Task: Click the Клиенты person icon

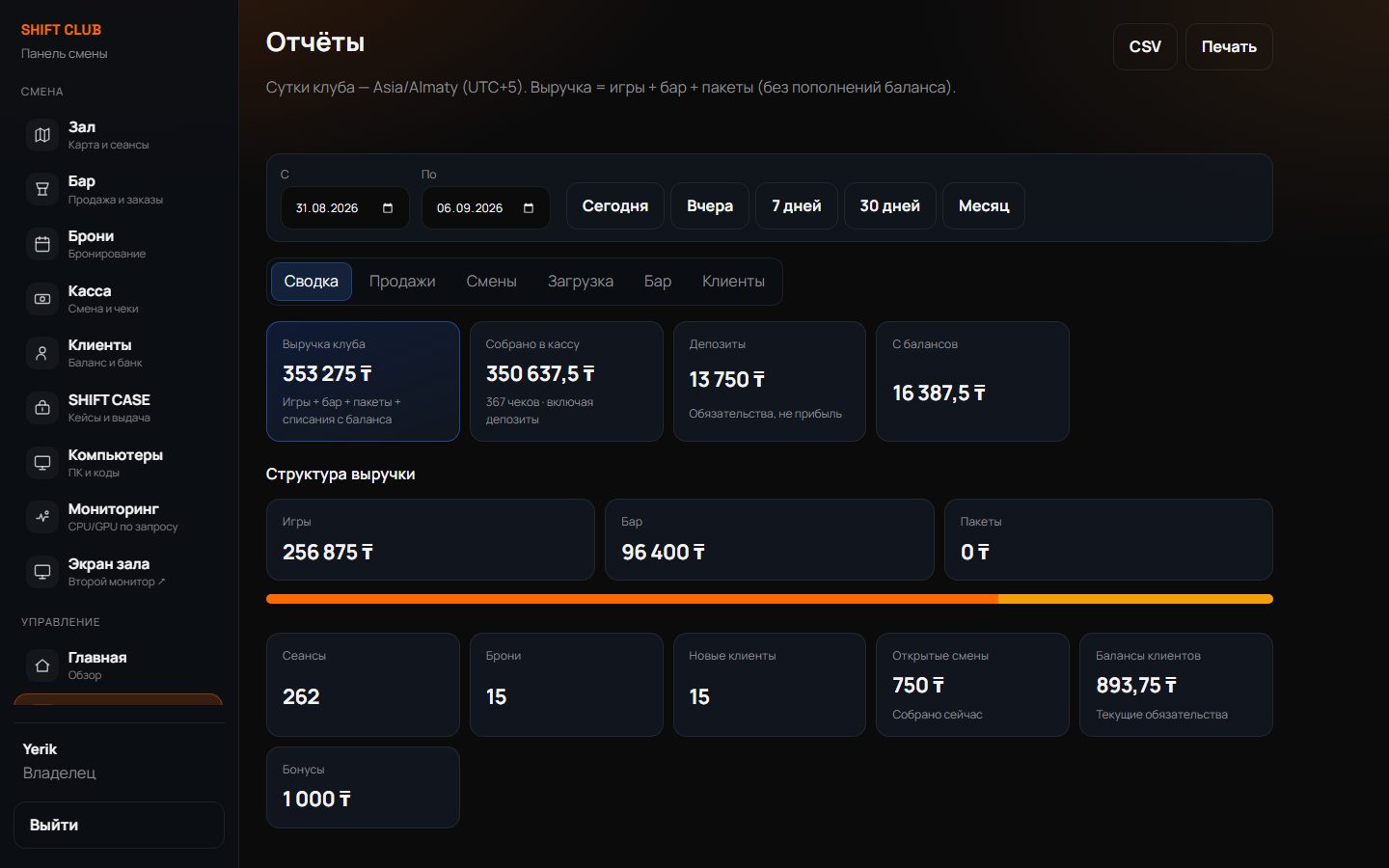Action: (42, 354)
